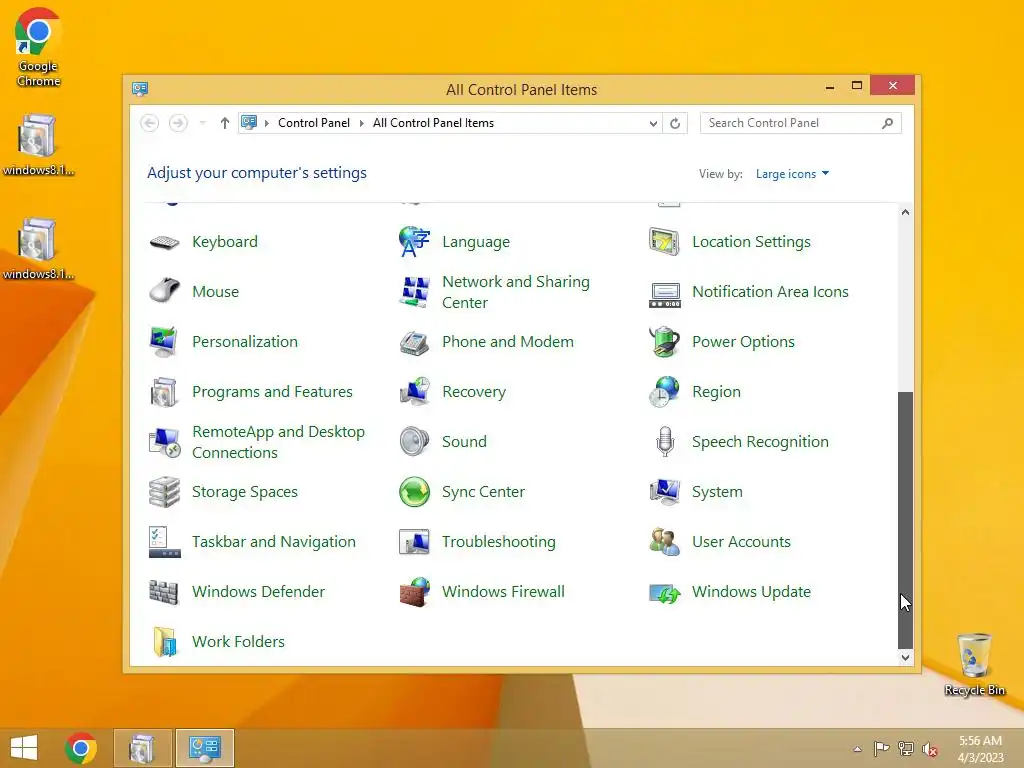
Task: Select the Recycle Bin desktop icon
Action: tap(974, 664)
